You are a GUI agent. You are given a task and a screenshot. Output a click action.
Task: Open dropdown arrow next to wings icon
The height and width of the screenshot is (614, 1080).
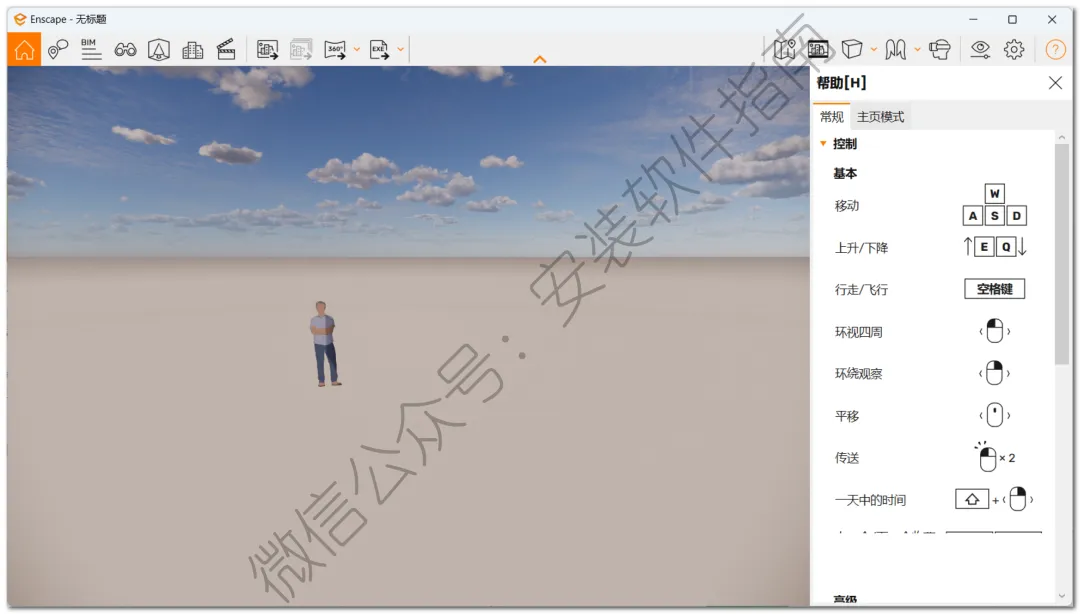click(917, 50)
